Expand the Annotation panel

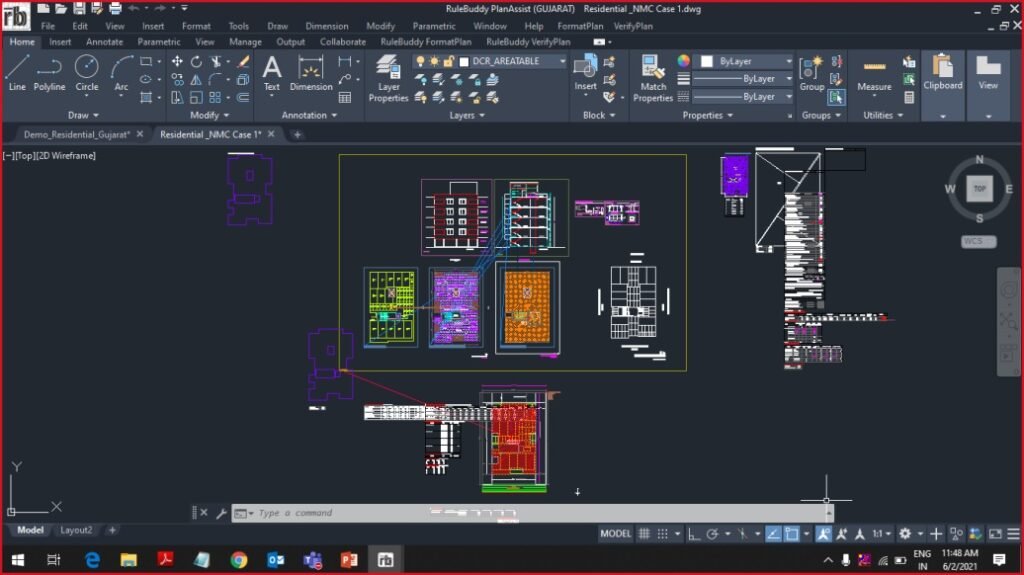(309, 115)
